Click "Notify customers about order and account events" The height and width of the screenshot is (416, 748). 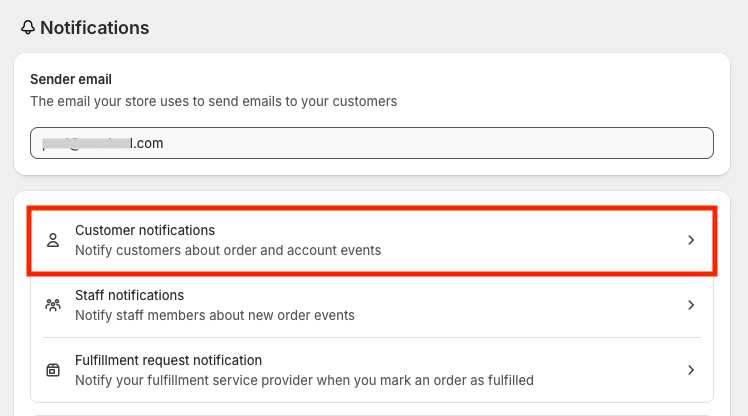pos(228,250)
